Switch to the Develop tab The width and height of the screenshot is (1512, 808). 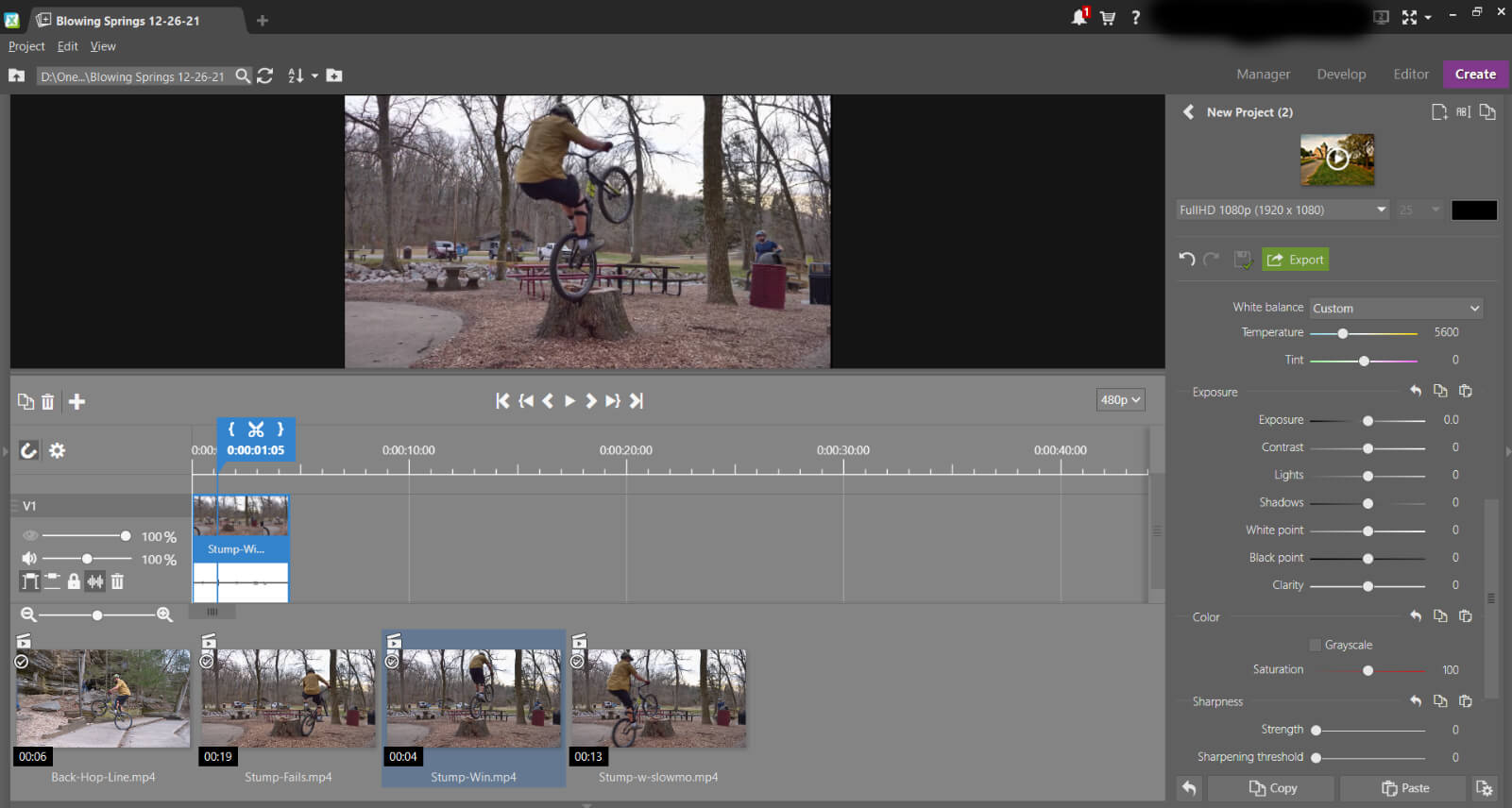coord(1341,75)
